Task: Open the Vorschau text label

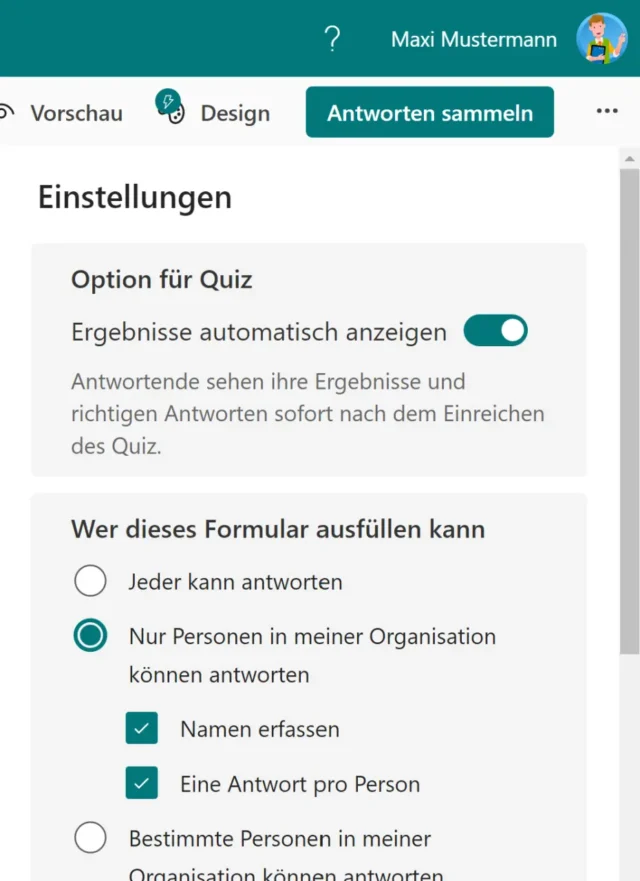Action: pos(76,113)
